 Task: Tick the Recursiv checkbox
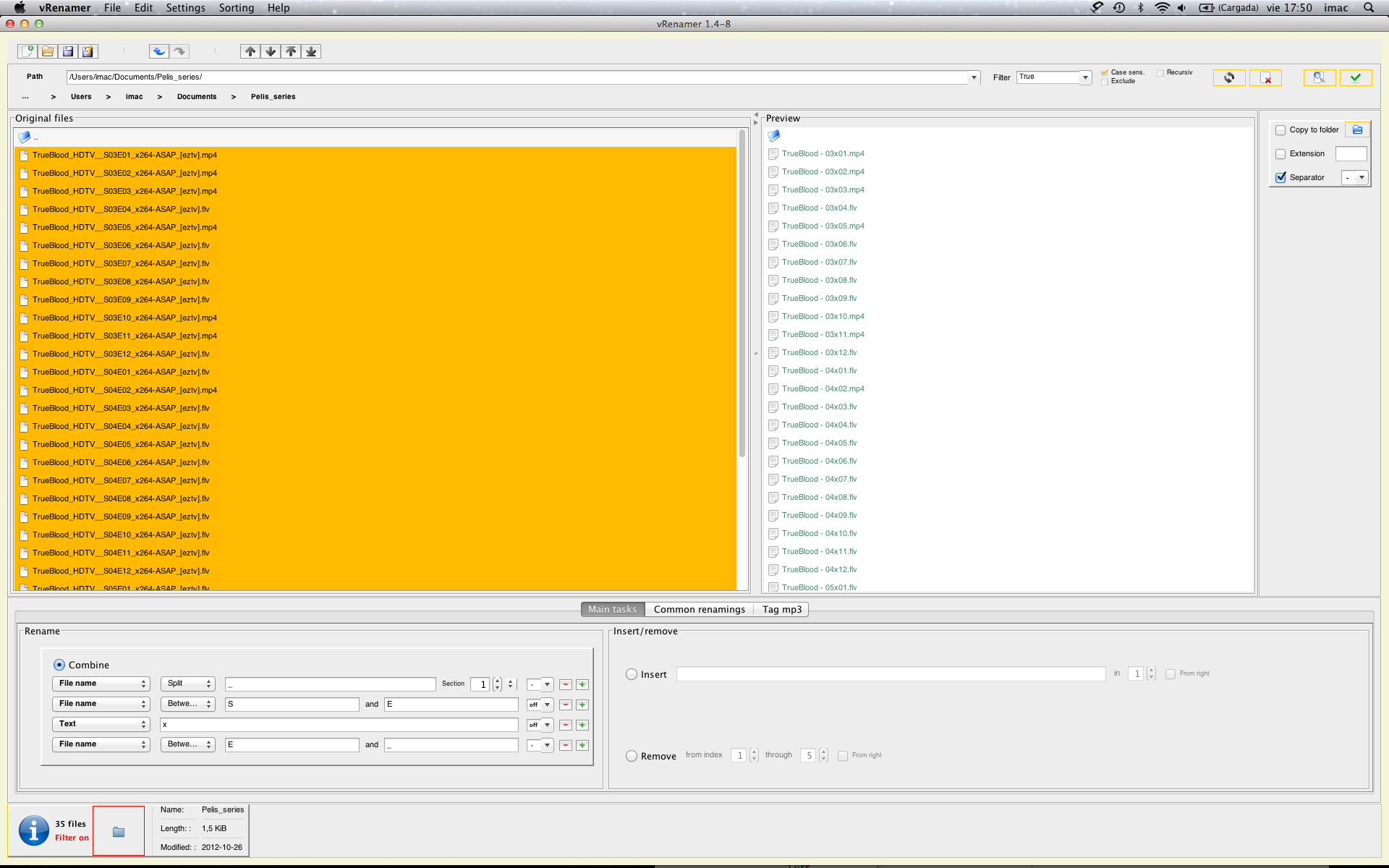1160,73
